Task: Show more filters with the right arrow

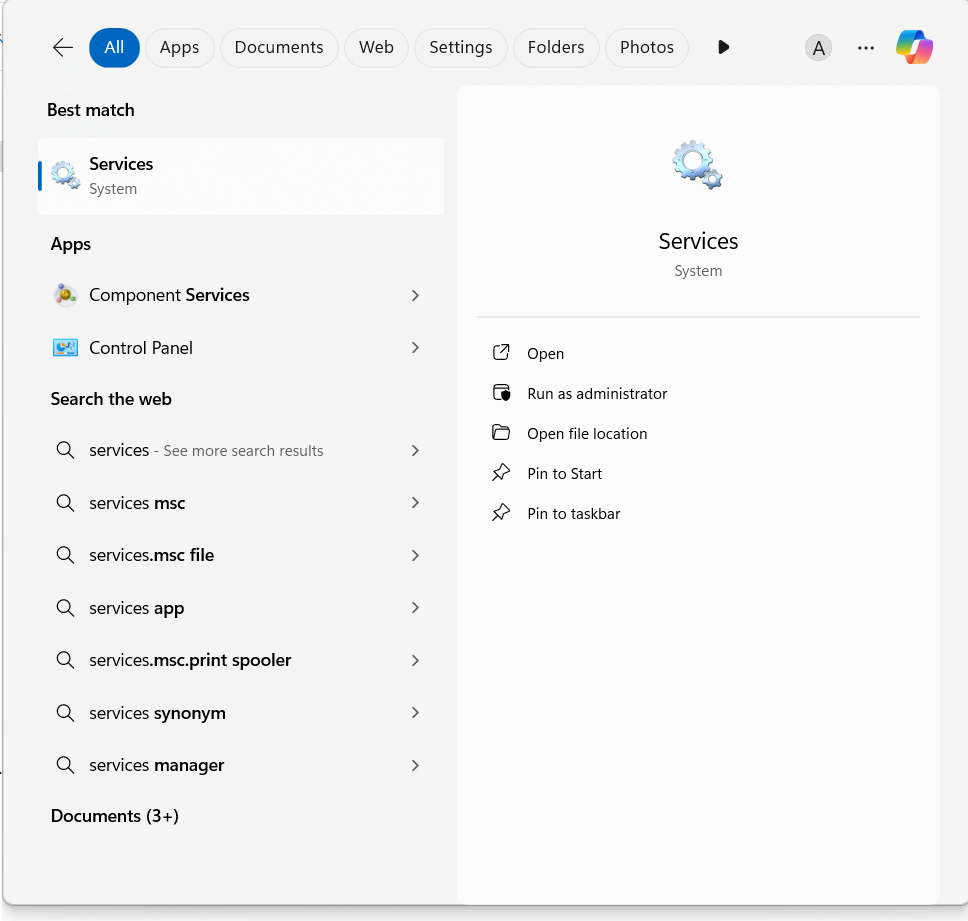Action: pyautogui.click(x=723, y=47)
